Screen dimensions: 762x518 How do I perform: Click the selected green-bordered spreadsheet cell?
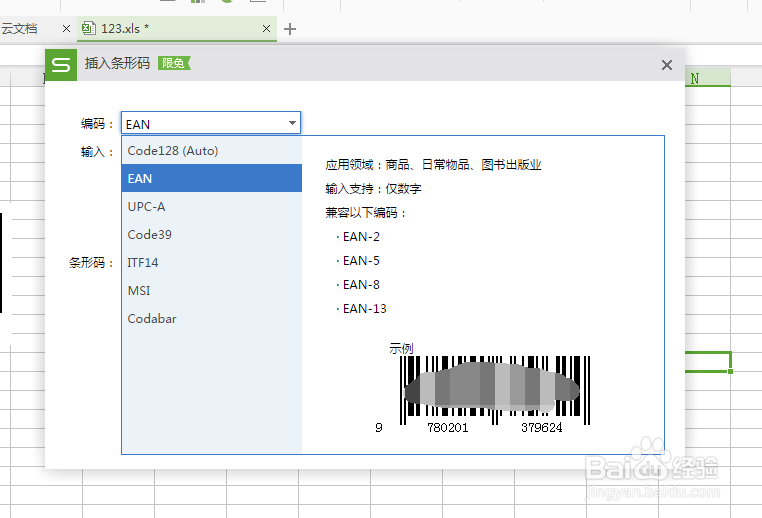(x=708, y=362)
